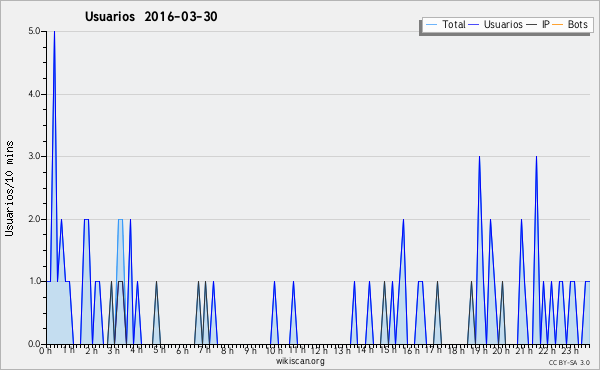Screen dimensions: 600x370
Task: Click the 4.0 y-axis value
Action: [x=34, y=94]
